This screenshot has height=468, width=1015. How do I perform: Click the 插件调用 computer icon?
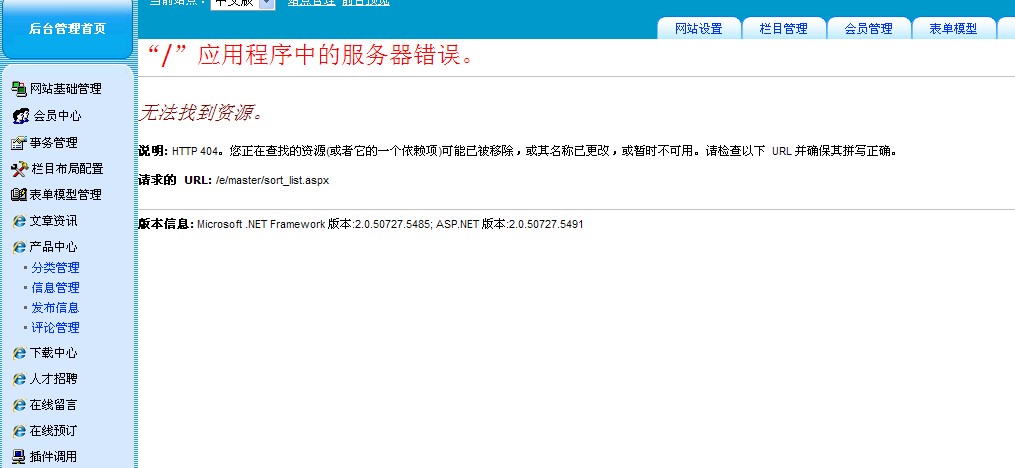pyautogui.click(x=19, y=457)
